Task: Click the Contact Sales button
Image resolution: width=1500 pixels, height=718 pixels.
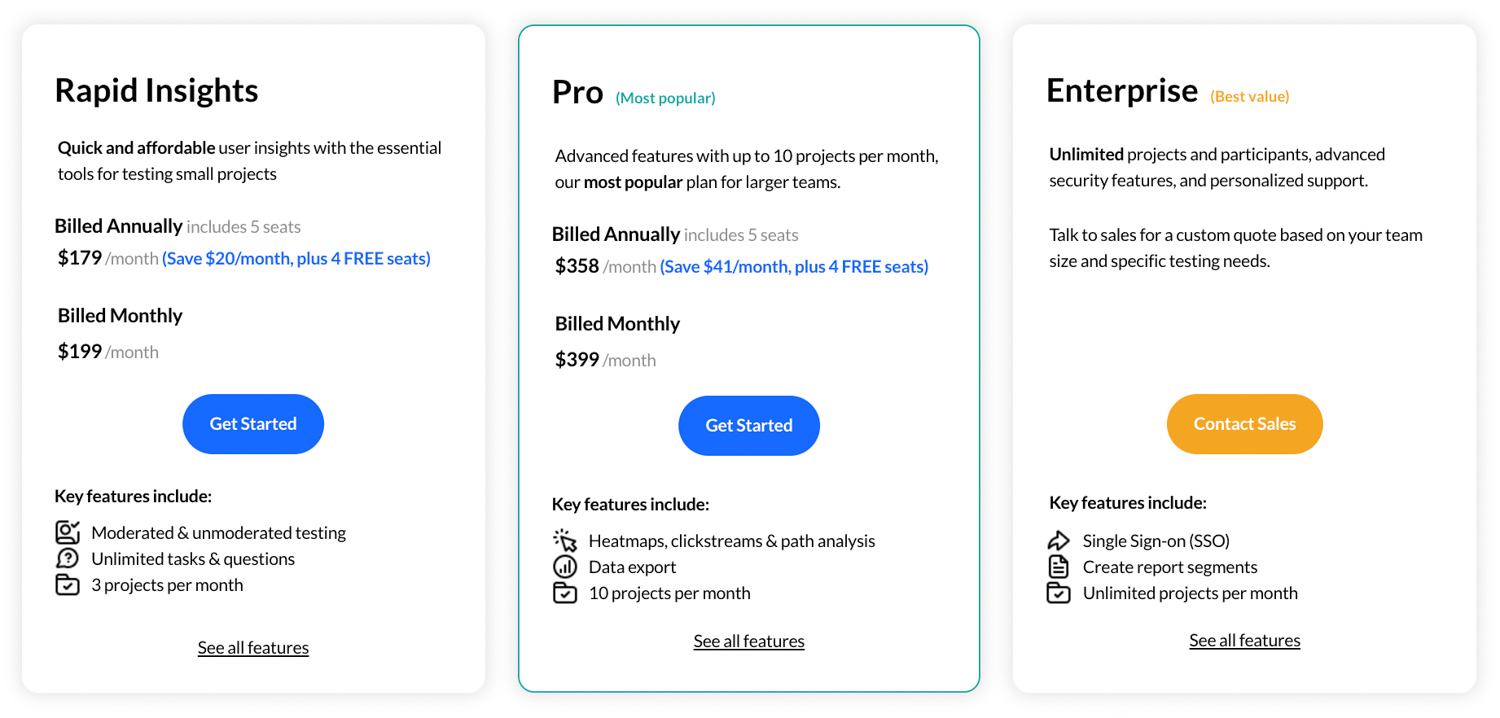Action: [1245, 424]
